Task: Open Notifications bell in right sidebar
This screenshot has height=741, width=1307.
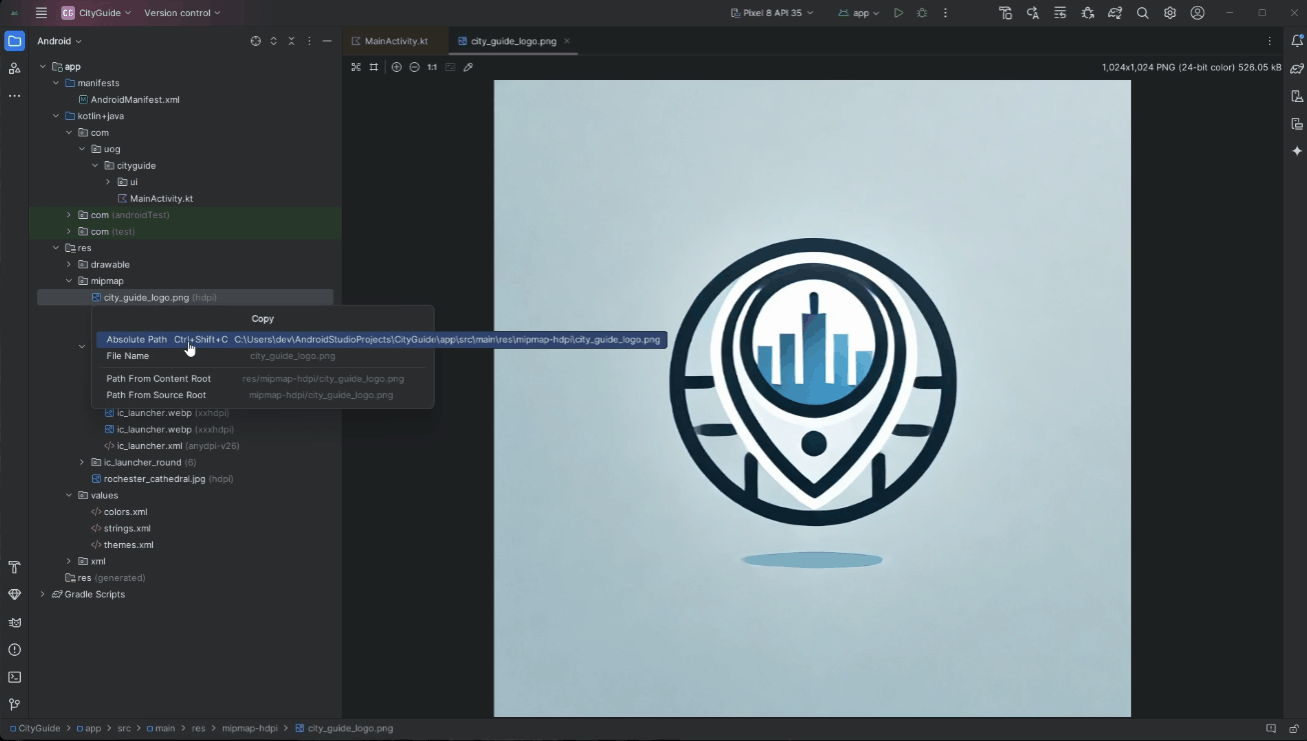Action: tap(1297, 41)
